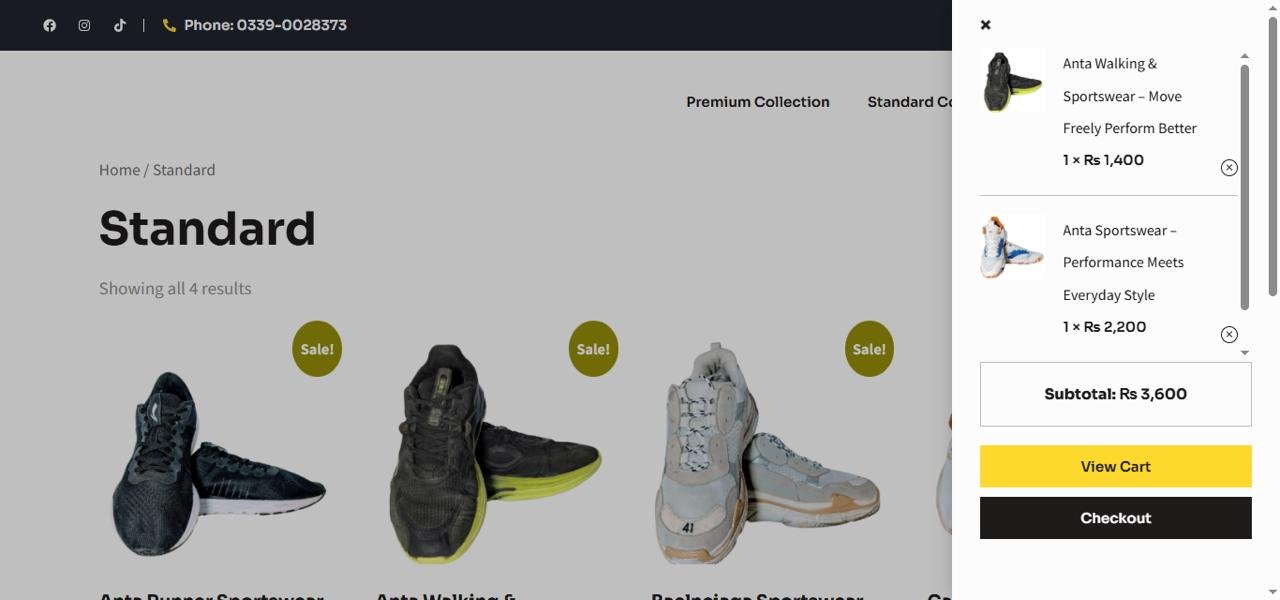Screen dimensions: 1280x600
Task: Remove Anta Walking & Sportswear from cart
Action: point(1229,168)
